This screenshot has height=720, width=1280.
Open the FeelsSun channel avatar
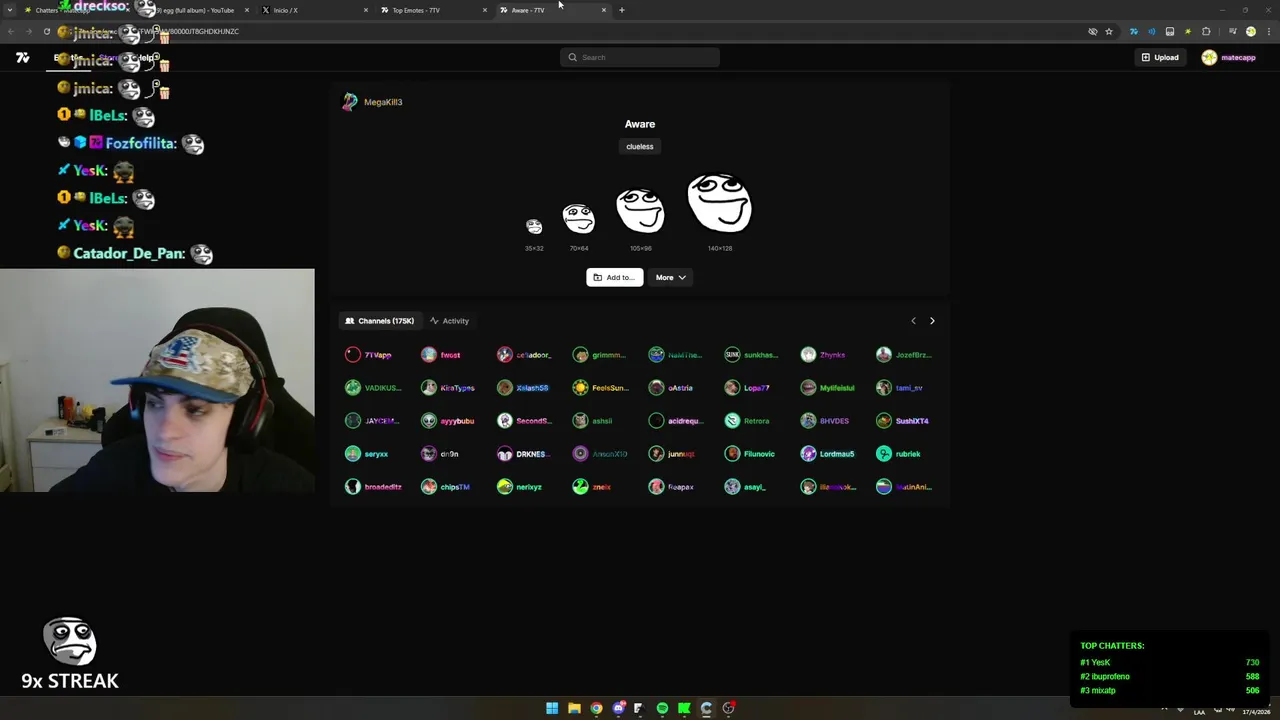point(581,388)
